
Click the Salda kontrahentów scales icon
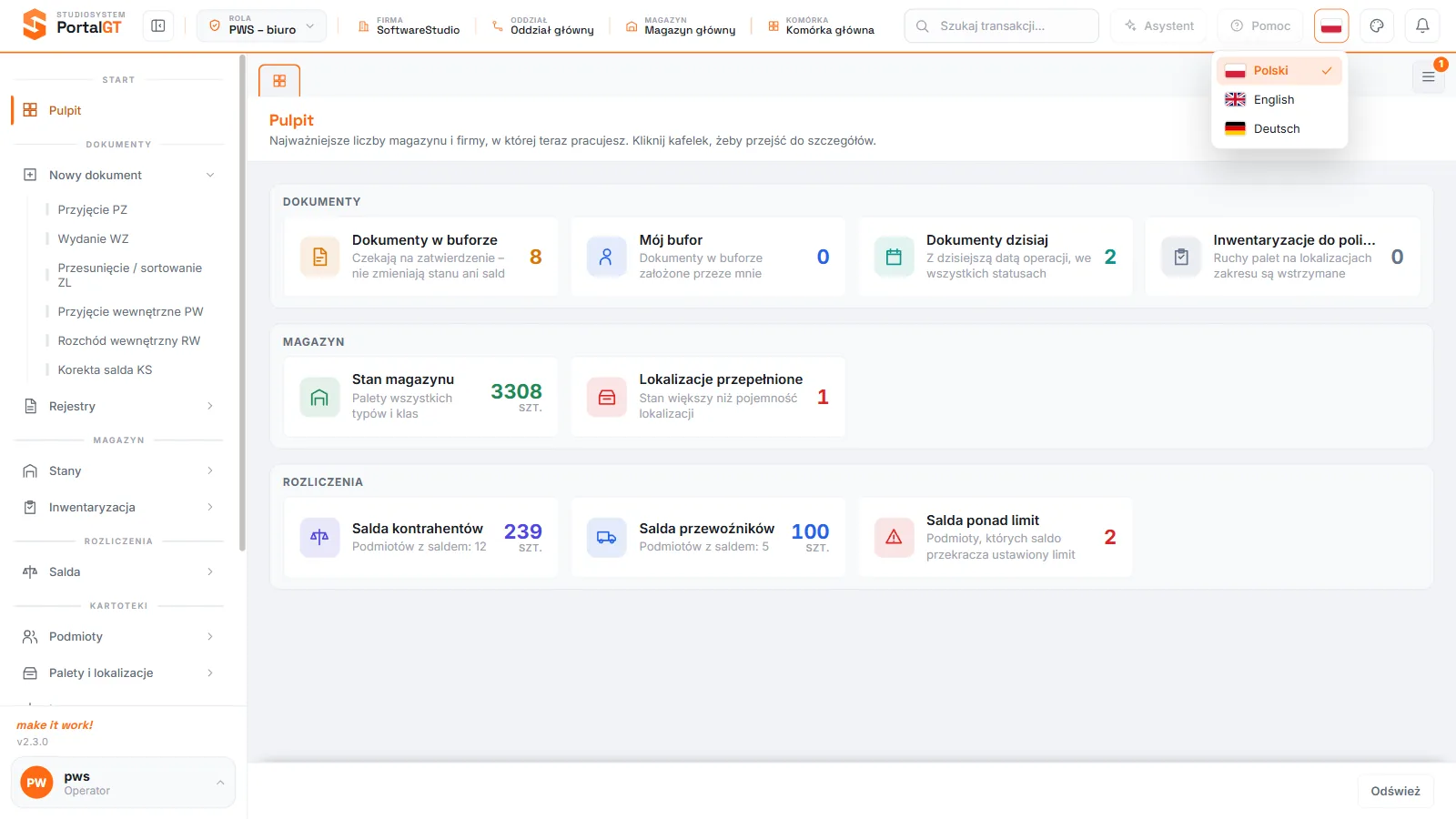(x=320, y=538)
